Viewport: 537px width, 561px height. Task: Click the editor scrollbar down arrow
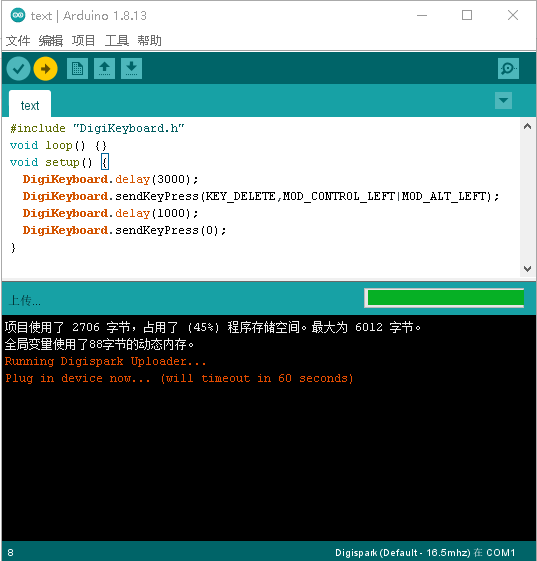coord(527,269)
